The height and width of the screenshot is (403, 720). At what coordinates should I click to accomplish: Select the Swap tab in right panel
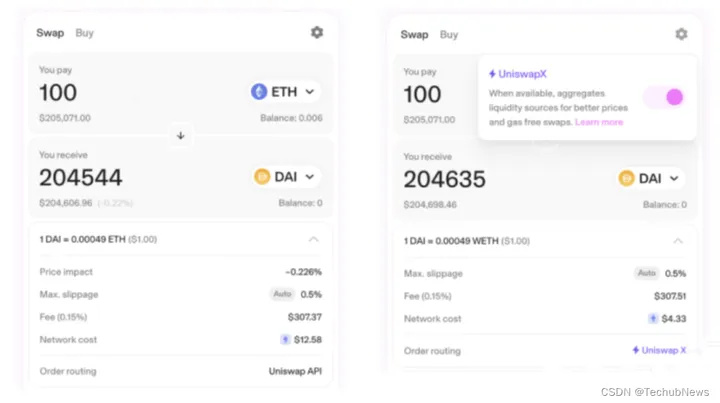tap(414, 34)
